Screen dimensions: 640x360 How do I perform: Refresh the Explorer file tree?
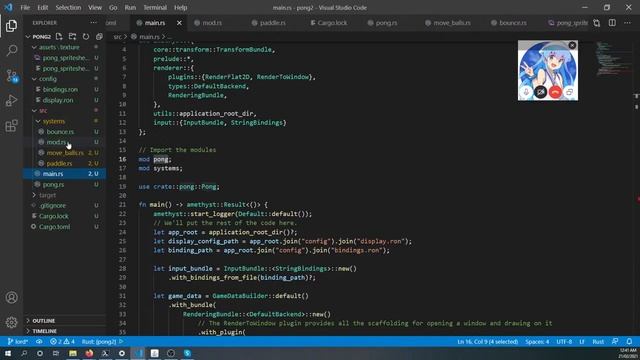[x=86, y=37]
